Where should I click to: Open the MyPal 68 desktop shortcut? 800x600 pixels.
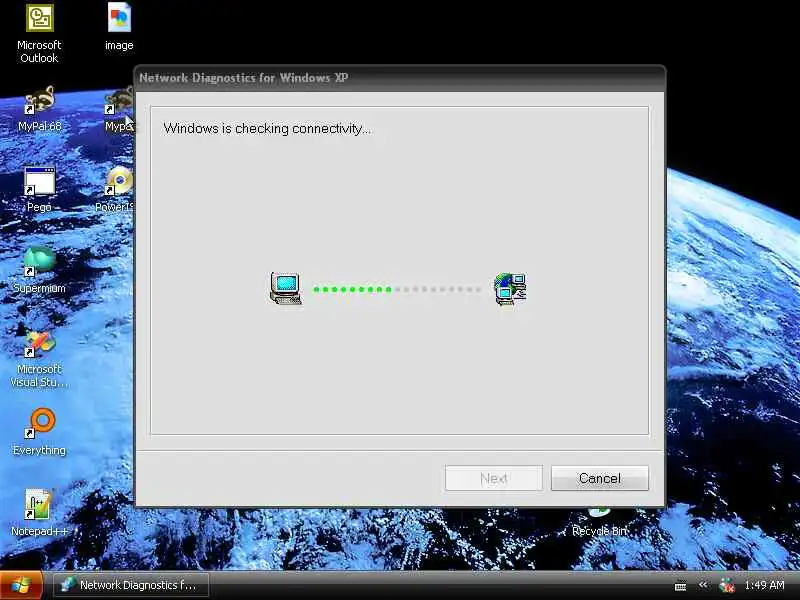click(x=39, y=109)
